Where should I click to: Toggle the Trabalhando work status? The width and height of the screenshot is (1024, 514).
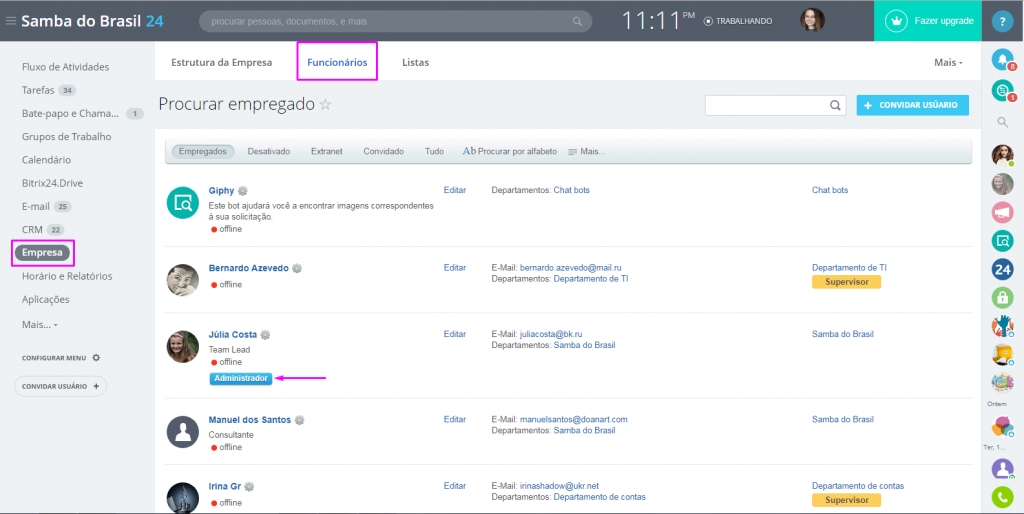click(738, 21)
